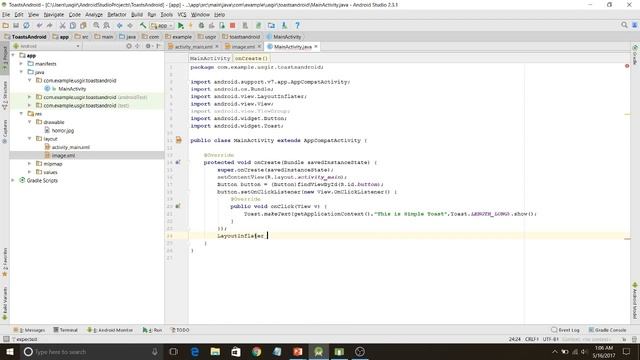Screen dimensions: 640x360
Task: Select activity_main.xml in the project tree
Action: [70, 147]
